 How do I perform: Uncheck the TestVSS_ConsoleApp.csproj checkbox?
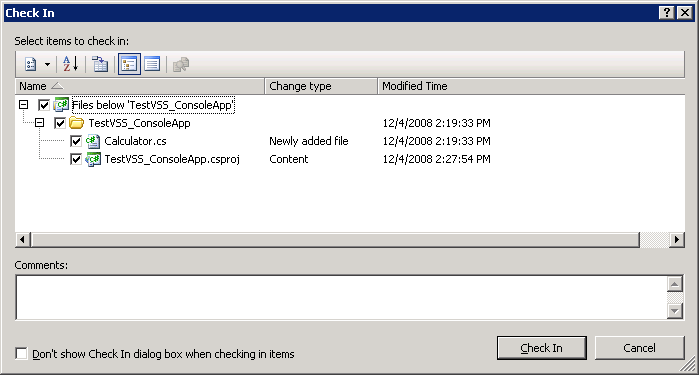pos(76,159)
